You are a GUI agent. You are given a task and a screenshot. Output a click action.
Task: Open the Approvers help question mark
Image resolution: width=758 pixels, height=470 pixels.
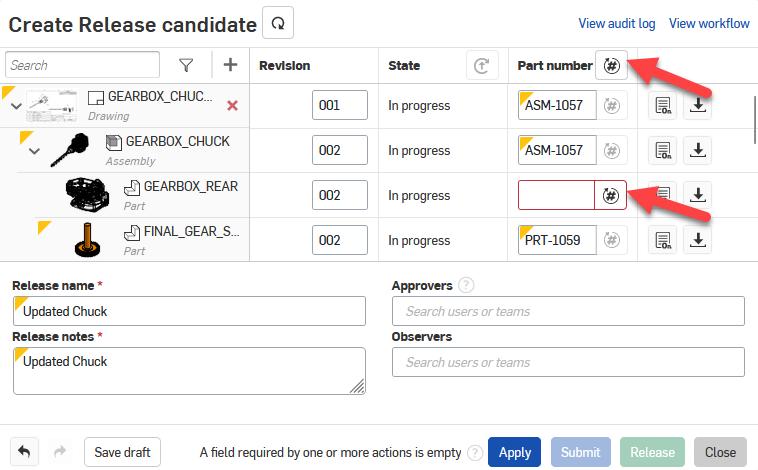pyautogui.click(x=465, y=286)
